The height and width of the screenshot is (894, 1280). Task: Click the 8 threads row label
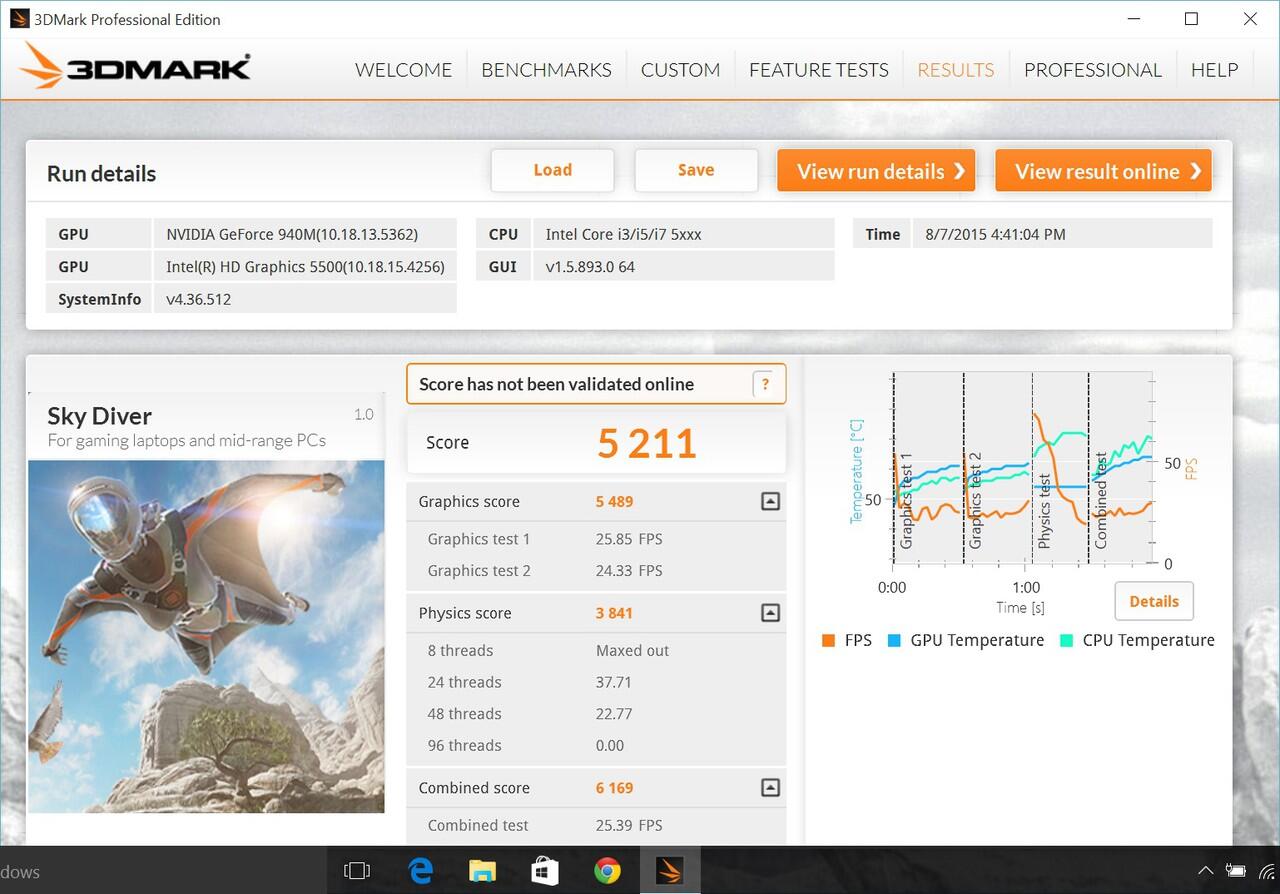tap(460, 651)
